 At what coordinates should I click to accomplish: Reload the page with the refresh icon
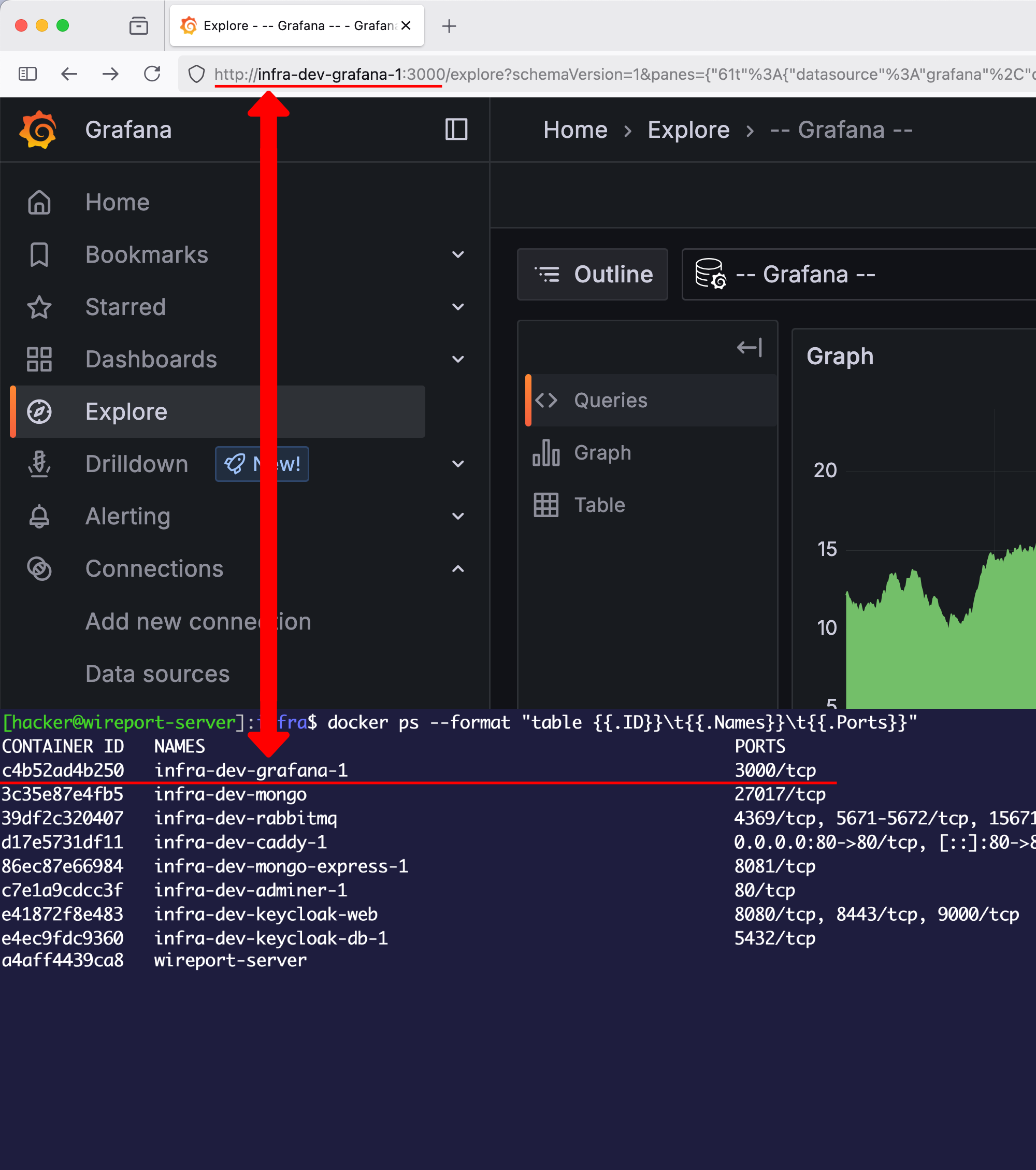[x=152, y=74]
